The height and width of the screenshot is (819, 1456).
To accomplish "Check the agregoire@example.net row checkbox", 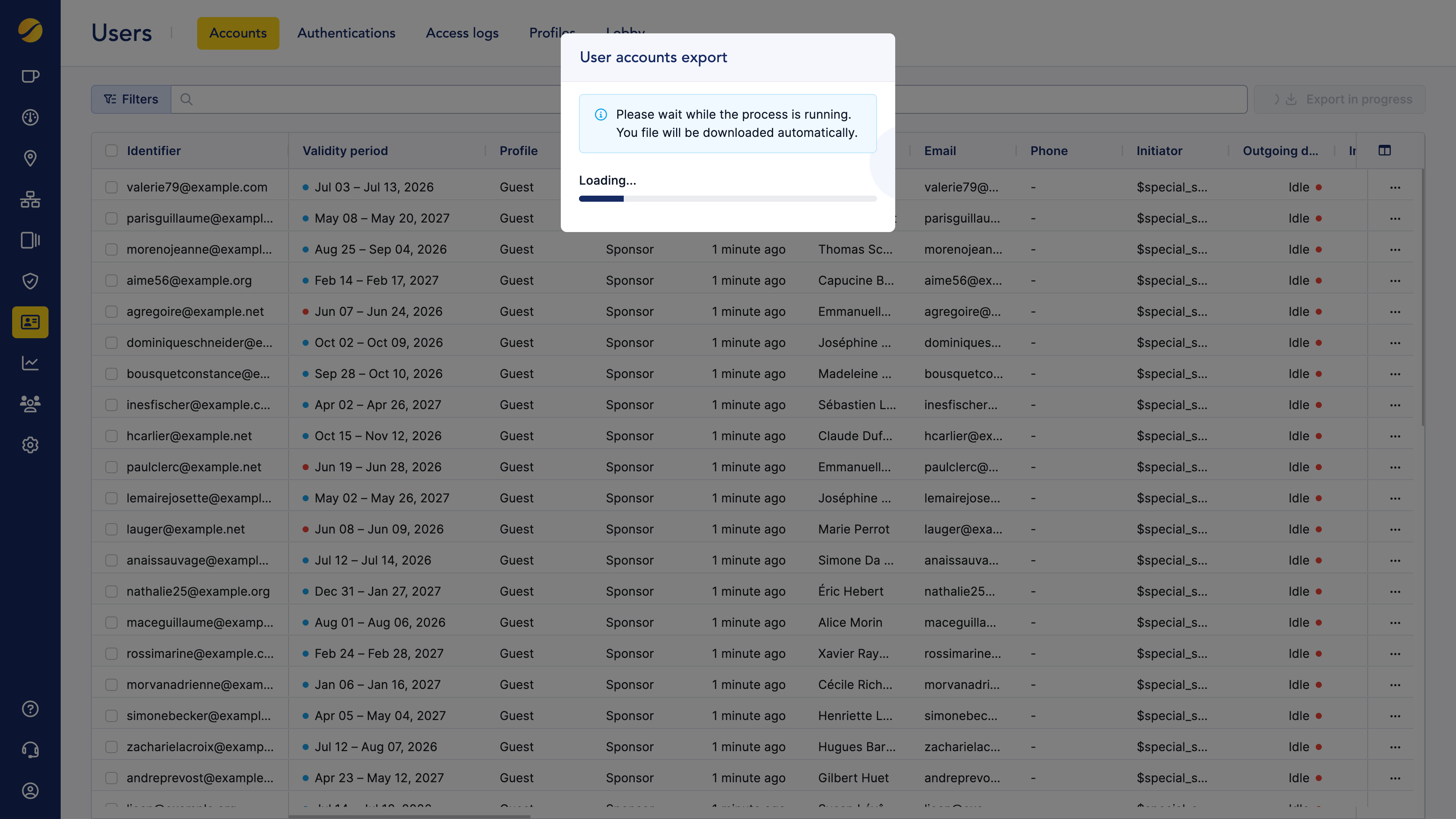I will pos(111,311).
